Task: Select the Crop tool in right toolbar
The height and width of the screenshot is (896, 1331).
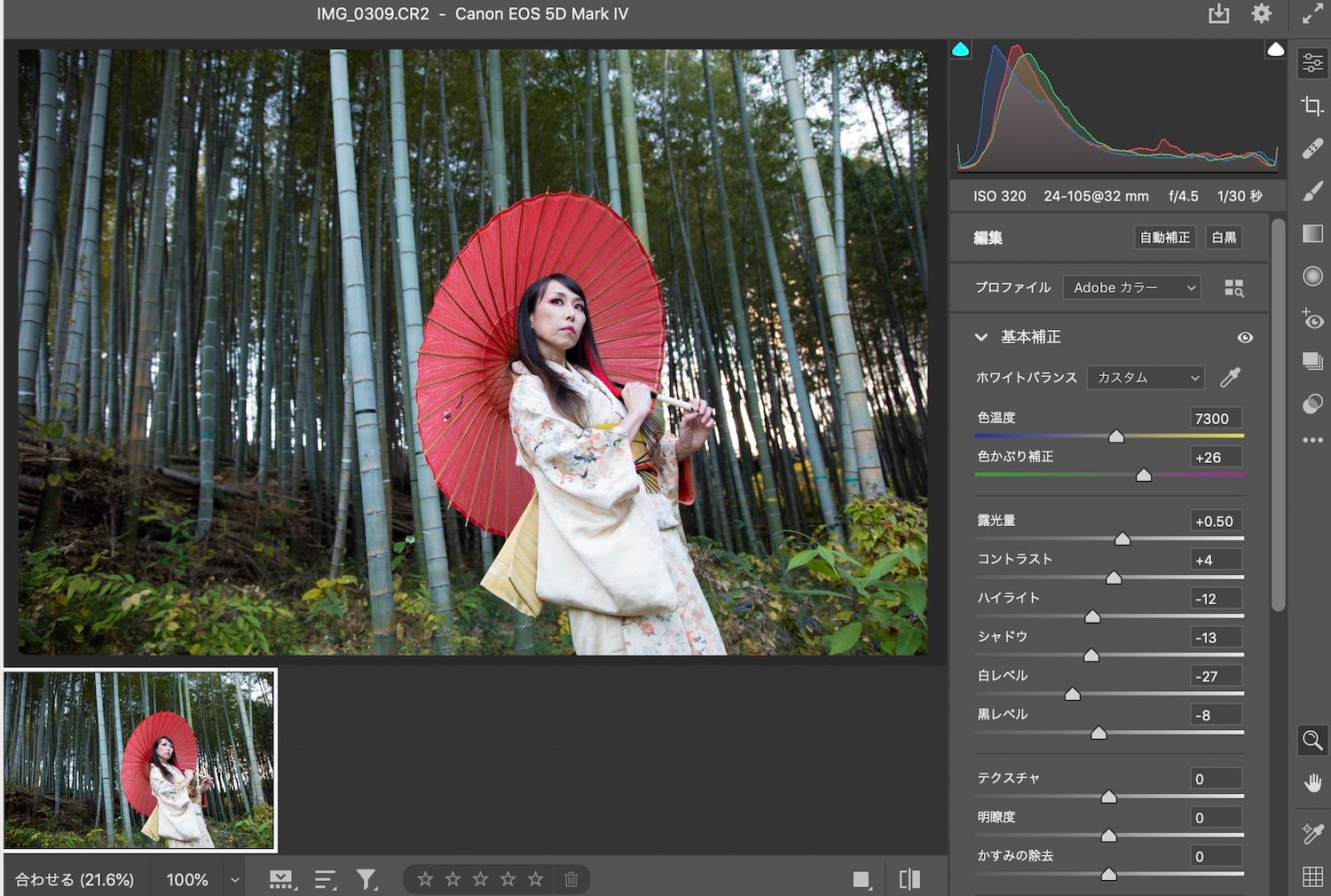Action: tap(1311, 106)
